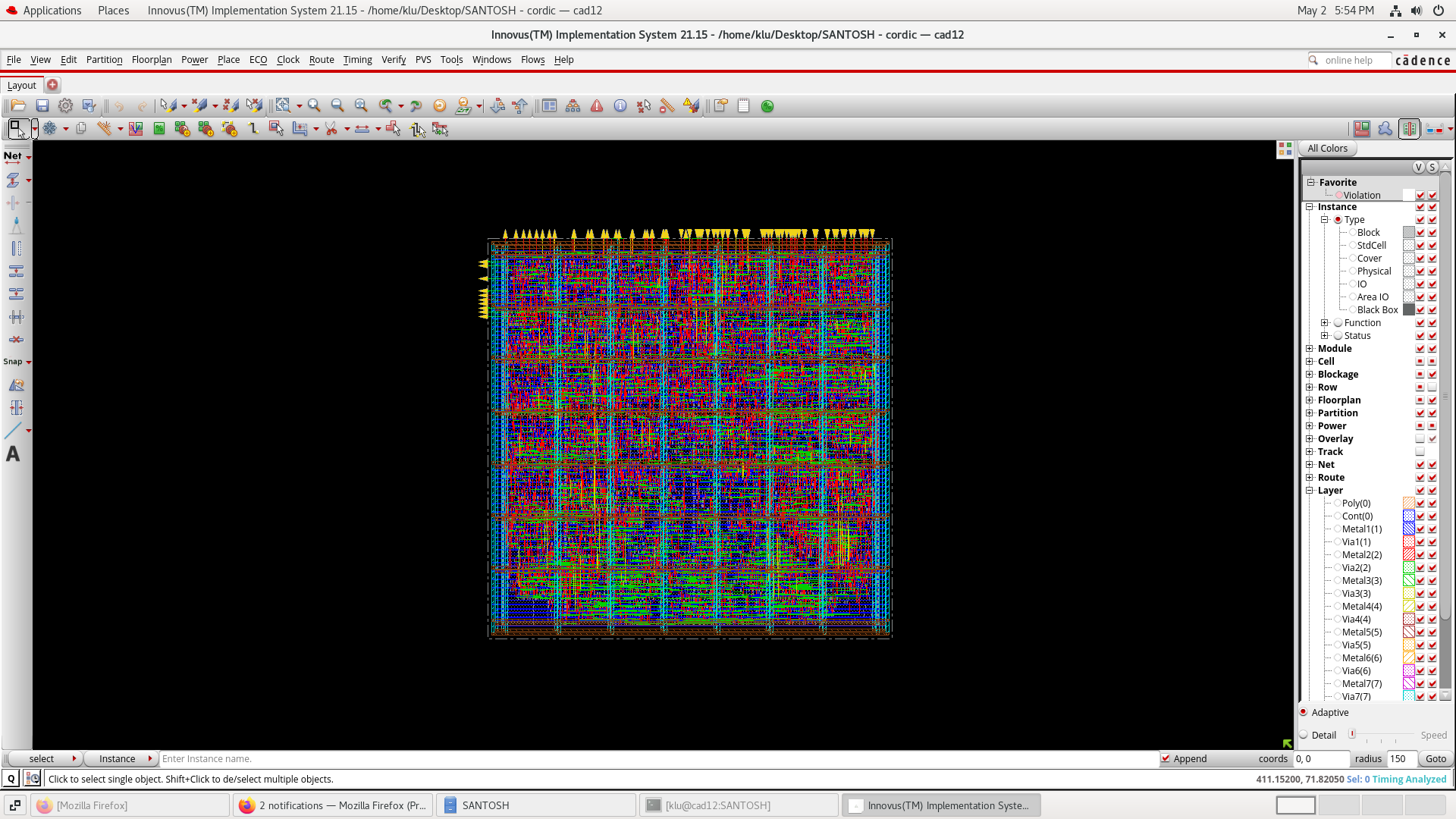This screenshot has height=819, width=1456.
Task: Open the Floorplan menu
Action: point(151,59)
